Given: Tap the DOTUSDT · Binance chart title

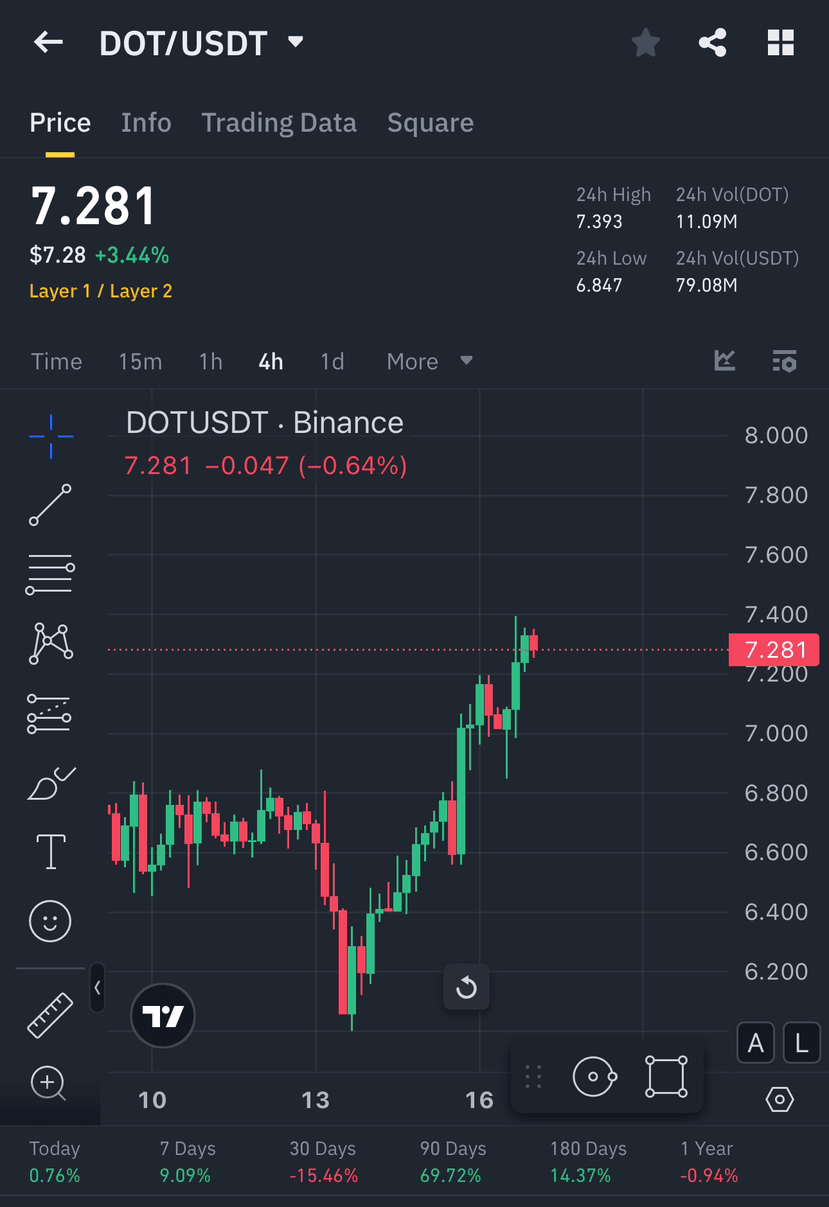Looking at the screenshot, I should pyautogui.click(x=265, y=423).
